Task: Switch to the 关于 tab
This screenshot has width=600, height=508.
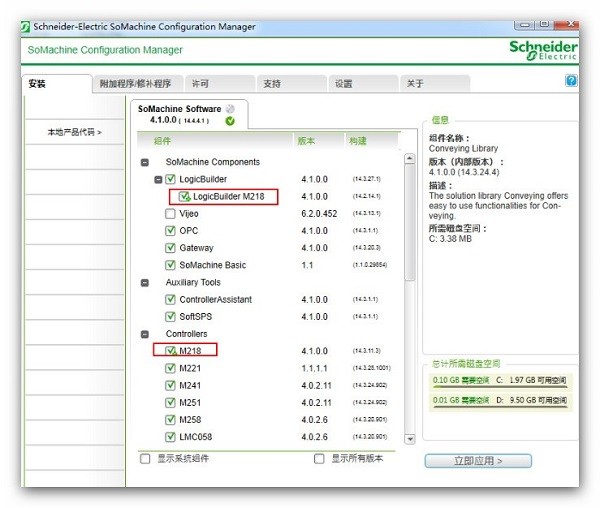Action: (x=435, y=83)
